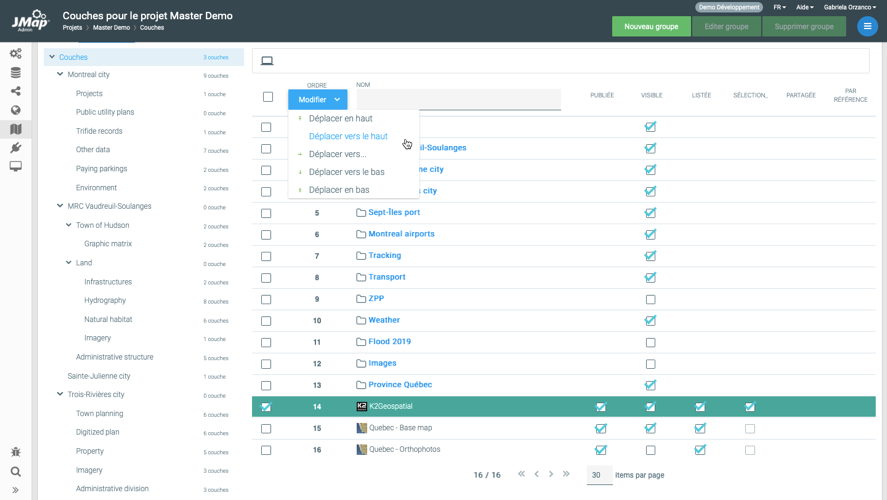Open the globe icon in left sidebar
Screen dimensions: 887x500
pyautogui.click(x=15, y=111)
